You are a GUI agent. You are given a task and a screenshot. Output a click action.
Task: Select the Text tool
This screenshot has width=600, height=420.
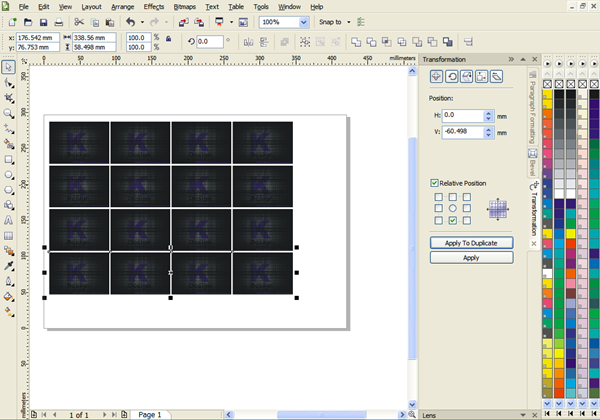click(x=8, y=220)
